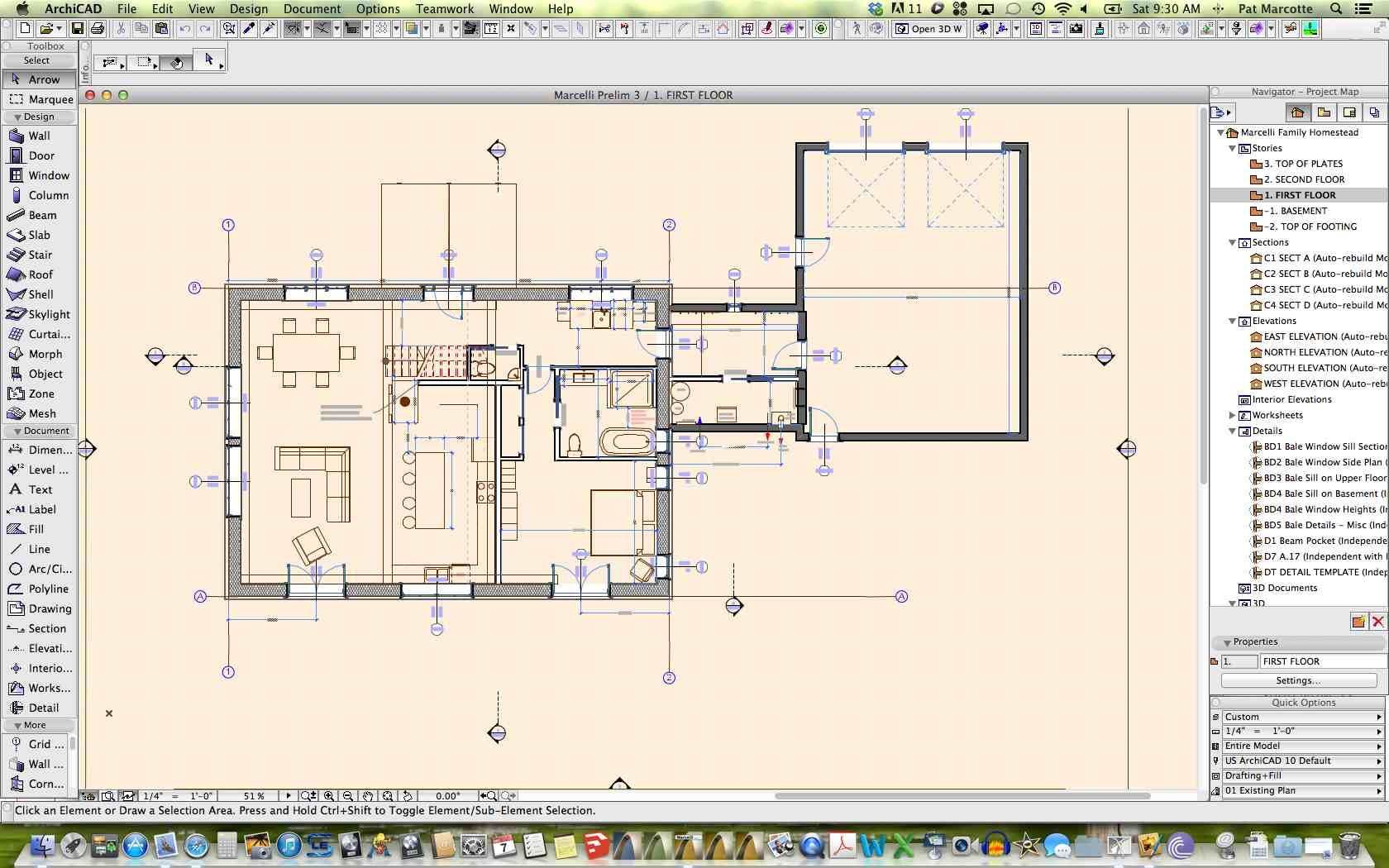Open the Teamwork menu
The image size is (1389, 868).
point(444,8)
